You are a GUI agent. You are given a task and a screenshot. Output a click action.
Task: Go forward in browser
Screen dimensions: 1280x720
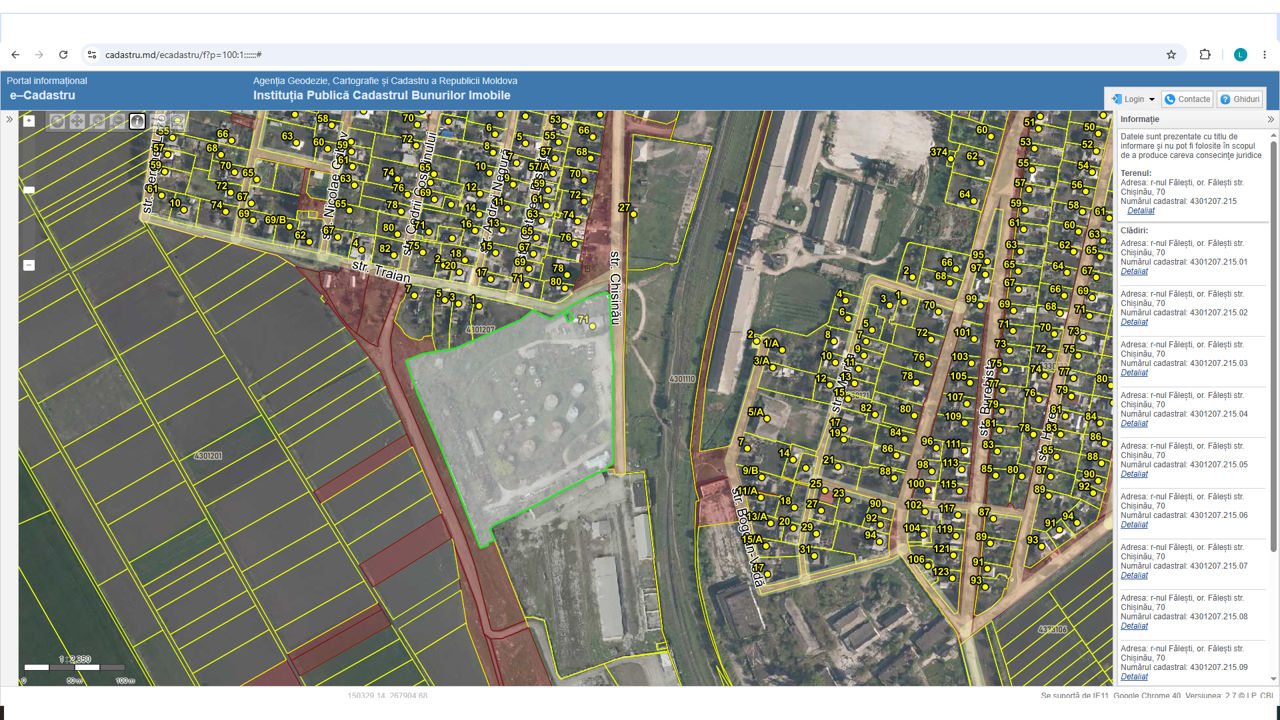click(x=39, y=55)
